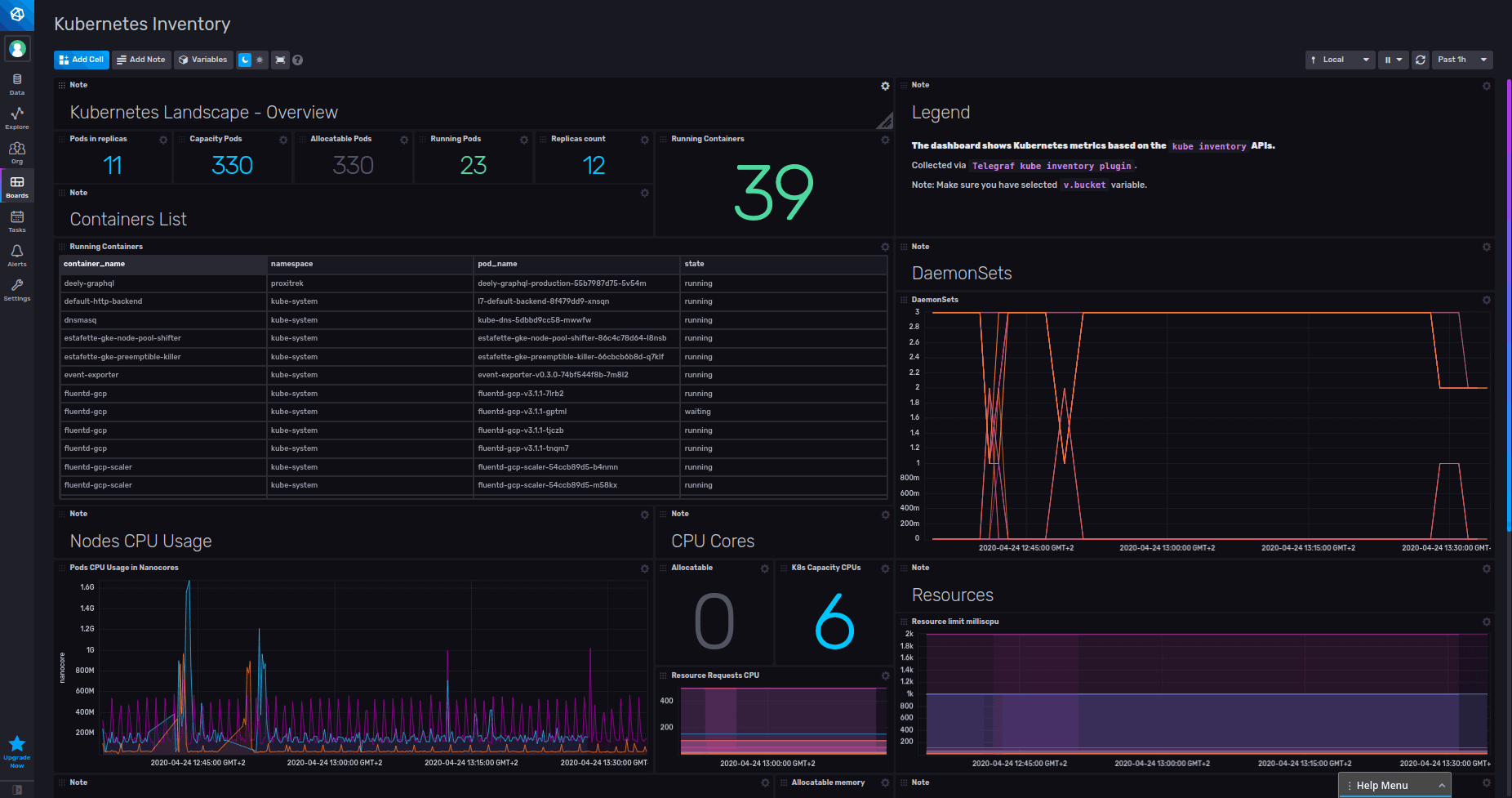Select Boards in the navigation menu
The image size is (1512, 798).
coord(16,186)
